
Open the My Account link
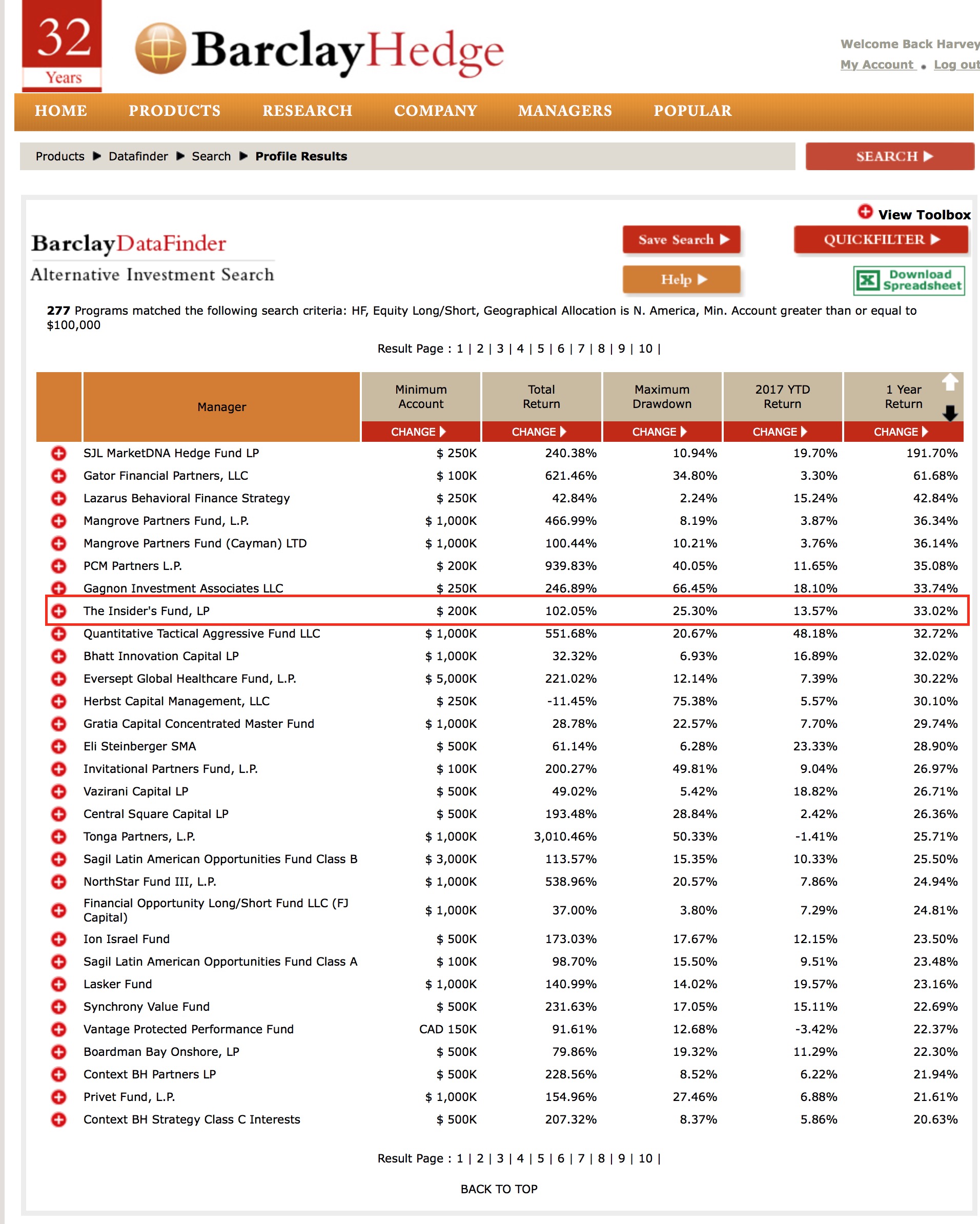click(878, 65)
